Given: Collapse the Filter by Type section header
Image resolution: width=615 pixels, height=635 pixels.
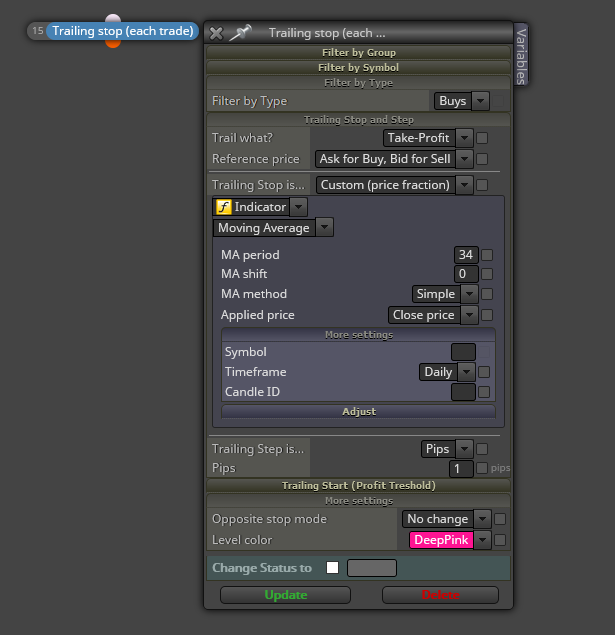Looking at the screenshot, I should click(358, 83).
